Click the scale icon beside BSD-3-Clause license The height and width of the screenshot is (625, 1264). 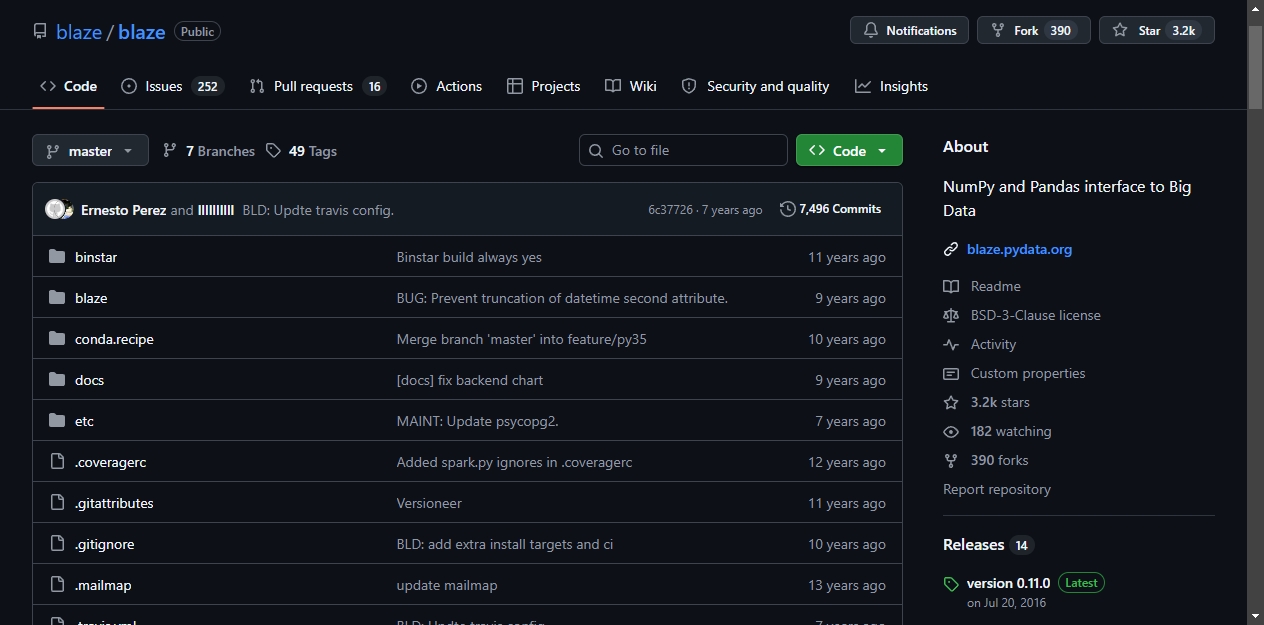click(x=951, y=315)
